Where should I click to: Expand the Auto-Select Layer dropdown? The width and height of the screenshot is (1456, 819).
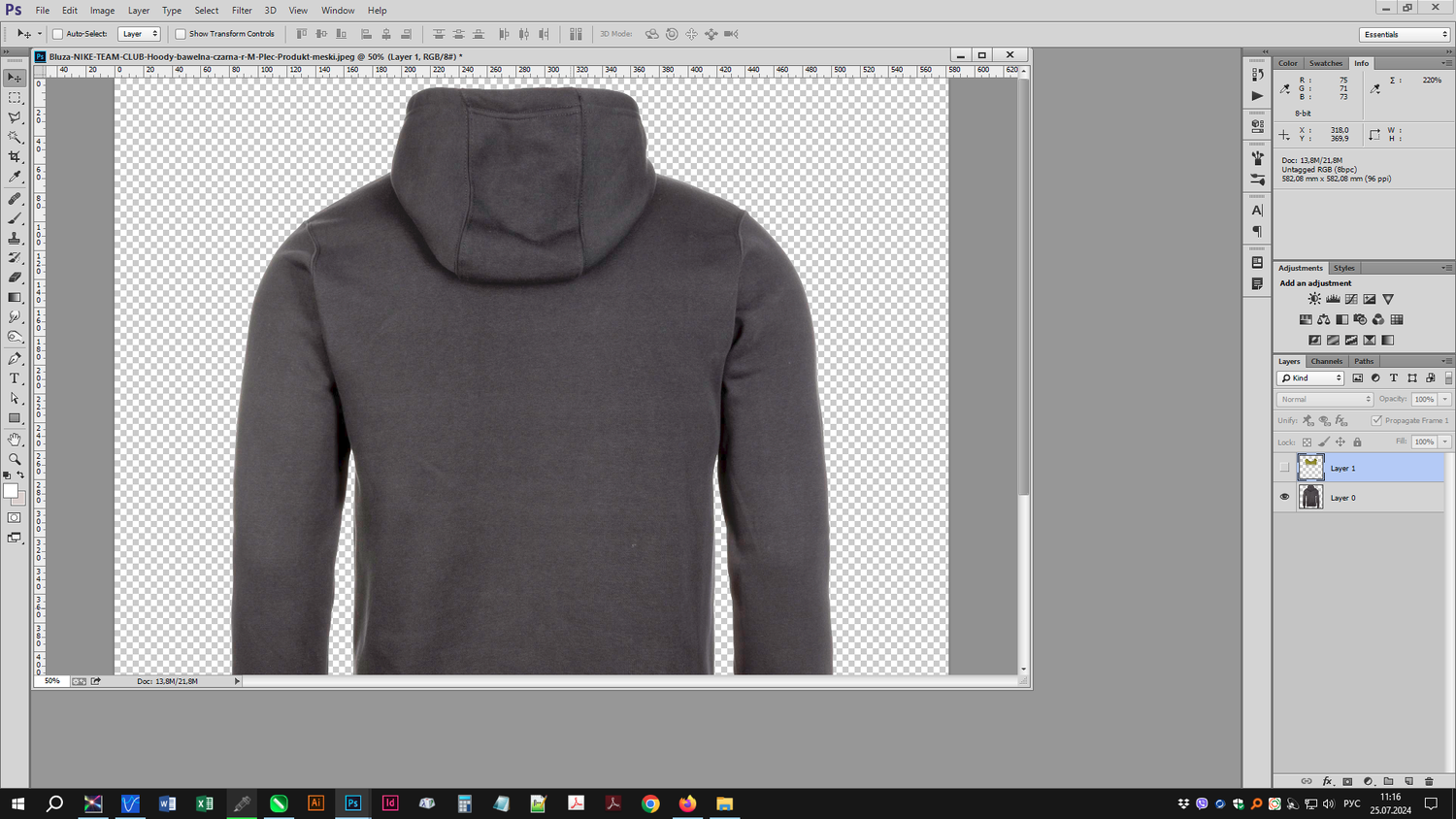(x=139, y=34)
